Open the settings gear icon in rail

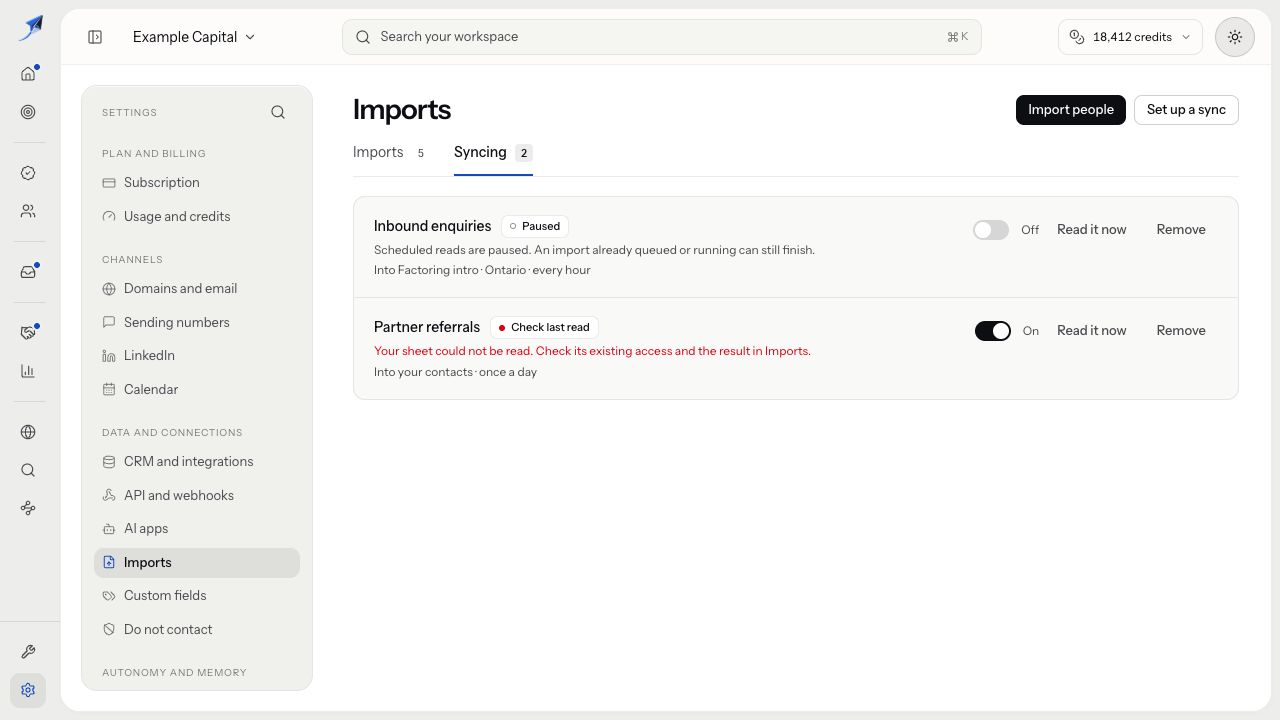tap(28, 690)
